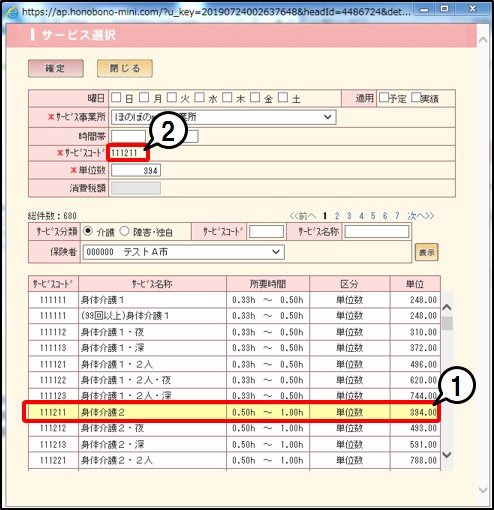Select the 障害・独自 radio button

click(x=124, y=231)
